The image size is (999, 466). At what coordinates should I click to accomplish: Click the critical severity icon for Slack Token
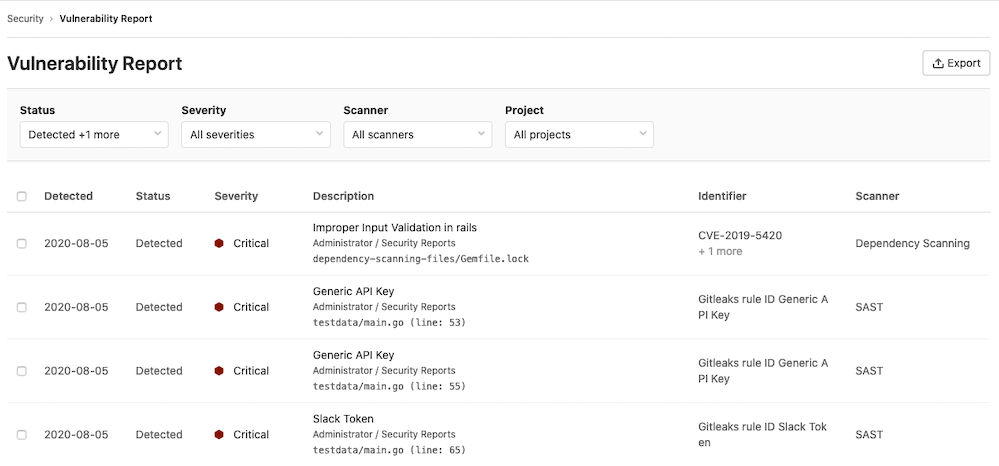pyautogui.click(x=219, y=434)
